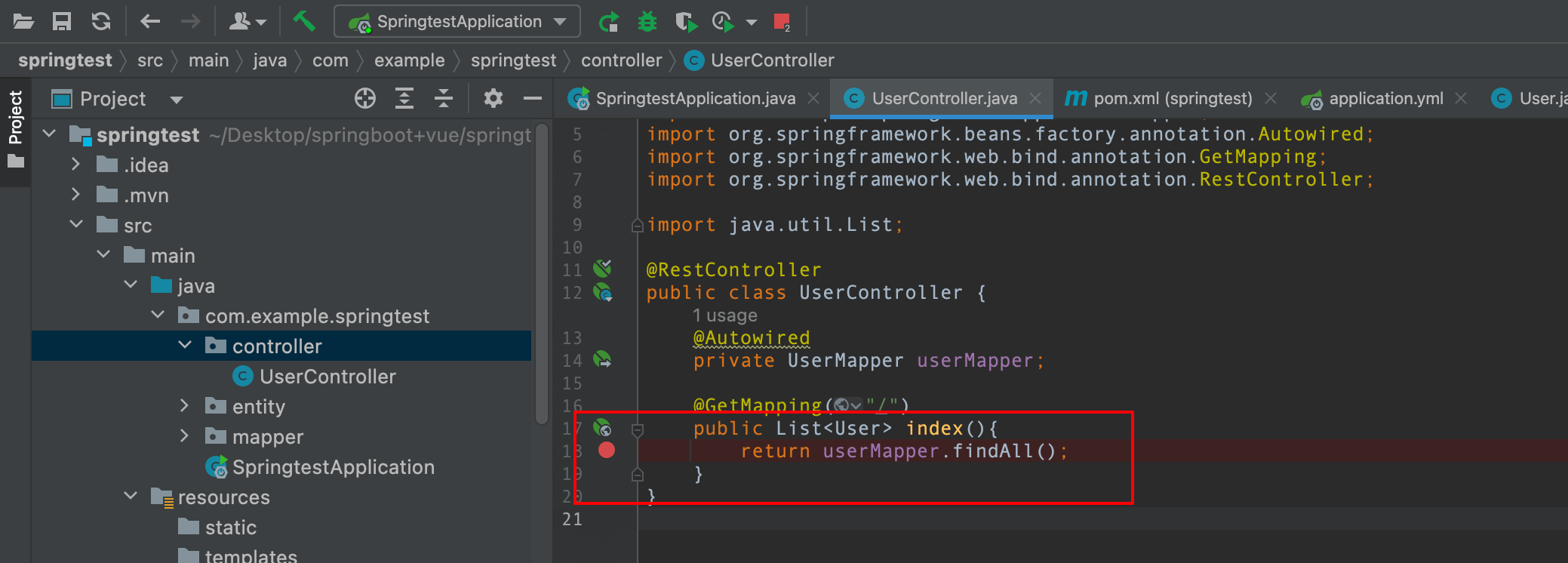
Task: Rerun SpringtestApplication with the green run icon
Action: 608,21
